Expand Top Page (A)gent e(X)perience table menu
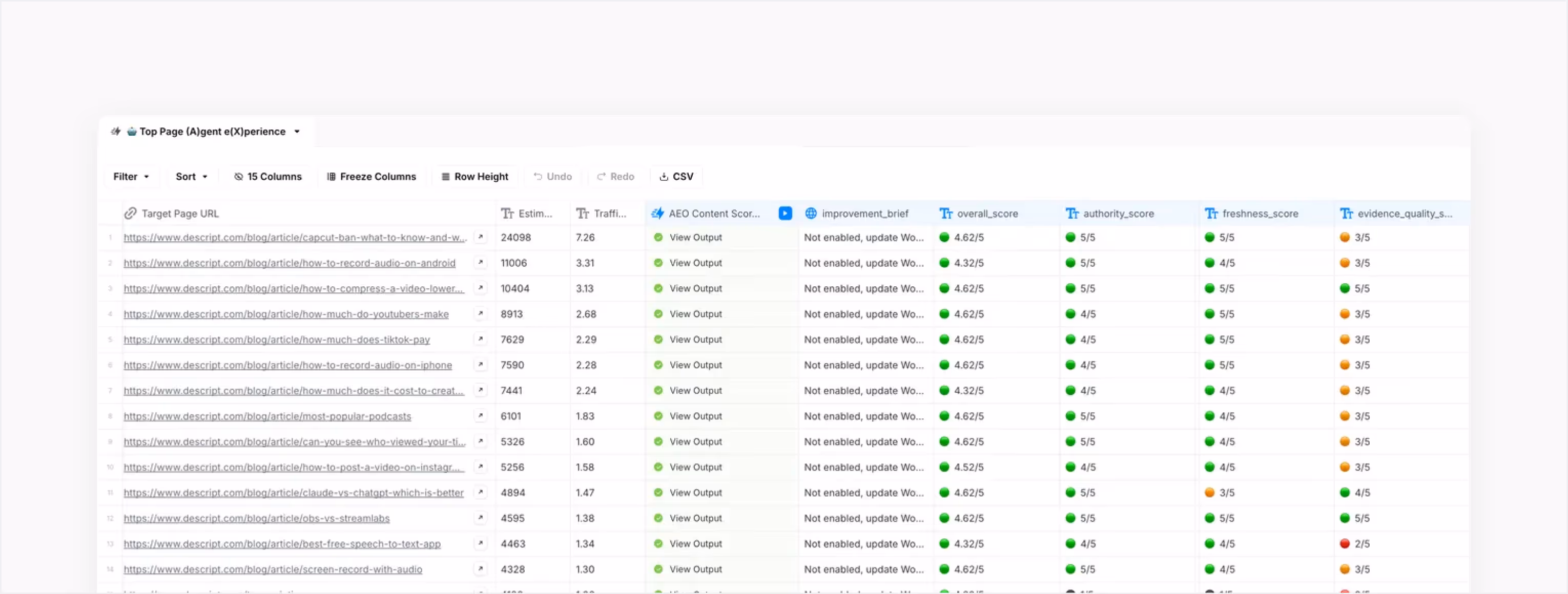This screenshot has height=594, width=1568. click(x=297, y=131)
